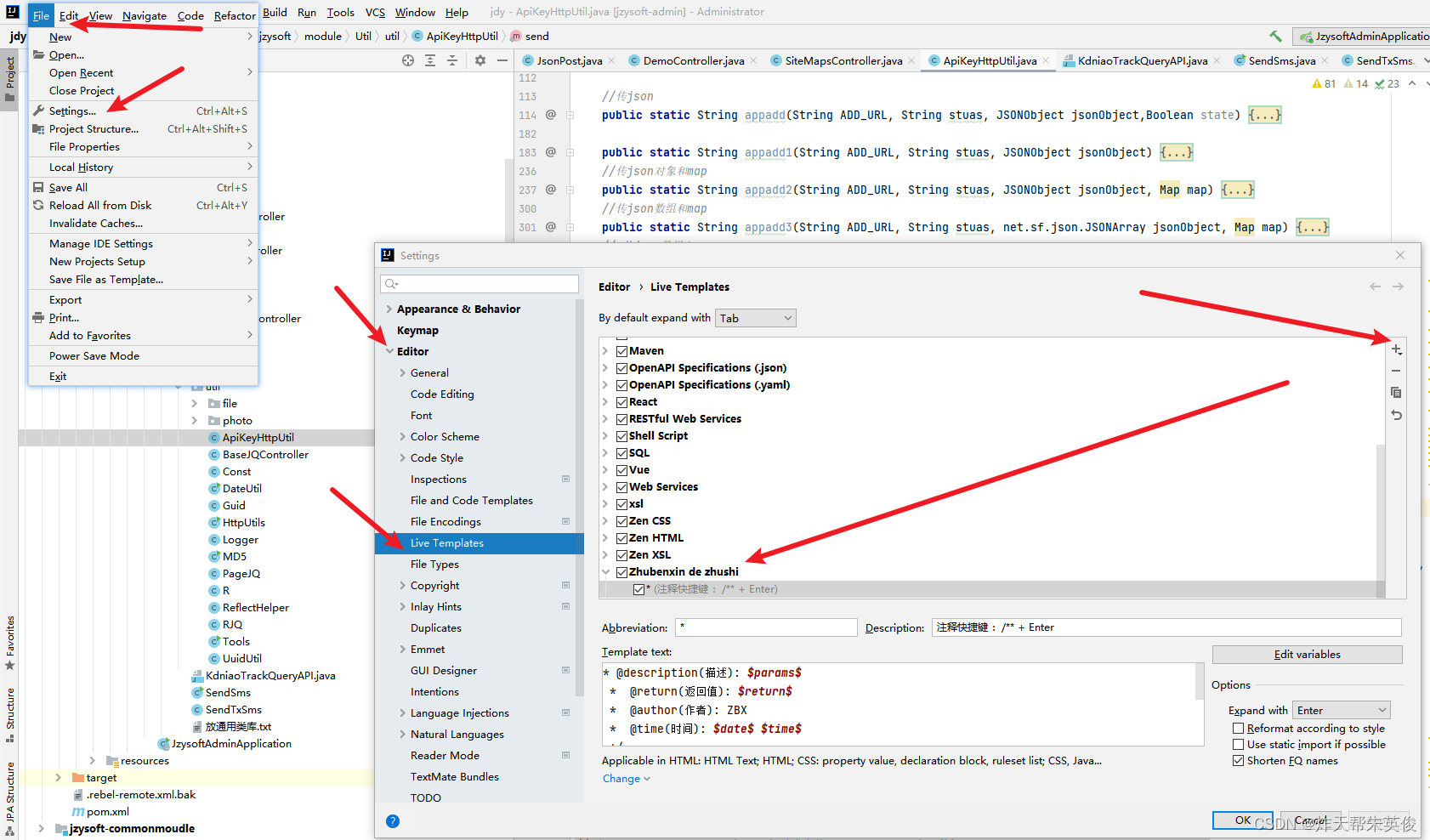Click Settings... in the File menu
The width and height of the screenshot is (1430, 840).
(143, 111)
